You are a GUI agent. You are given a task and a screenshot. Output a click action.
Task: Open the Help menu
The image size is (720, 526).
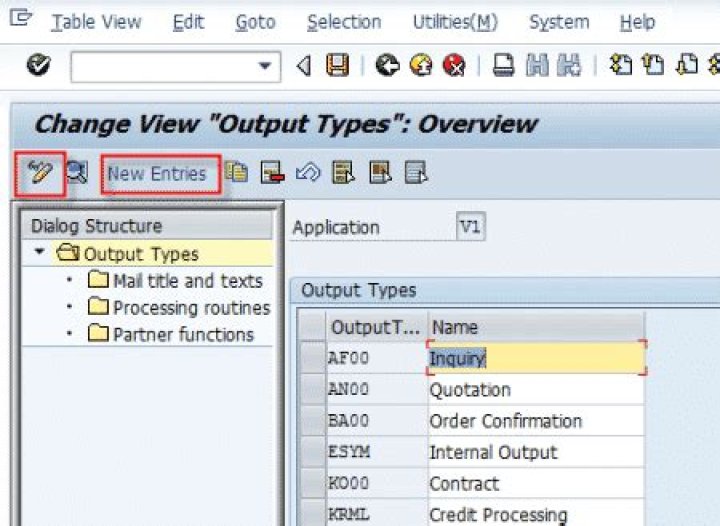637,22
